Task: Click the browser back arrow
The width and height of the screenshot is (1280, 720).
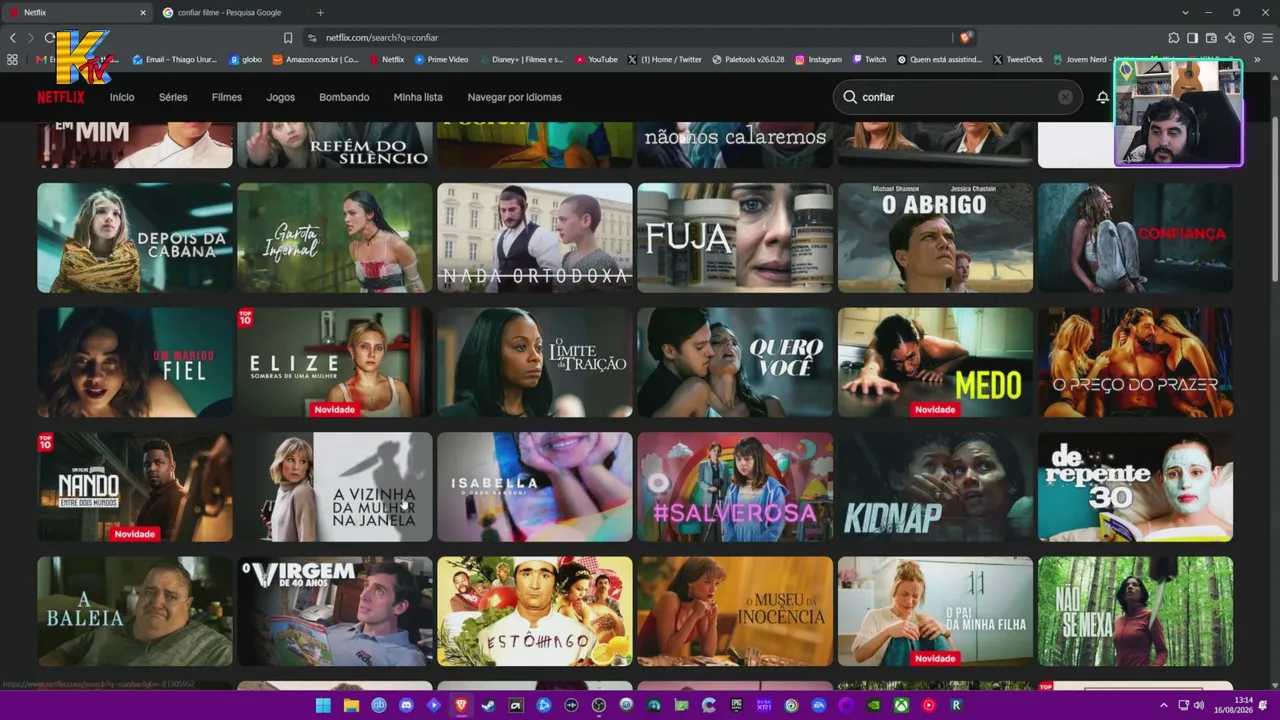Action: 13,38
